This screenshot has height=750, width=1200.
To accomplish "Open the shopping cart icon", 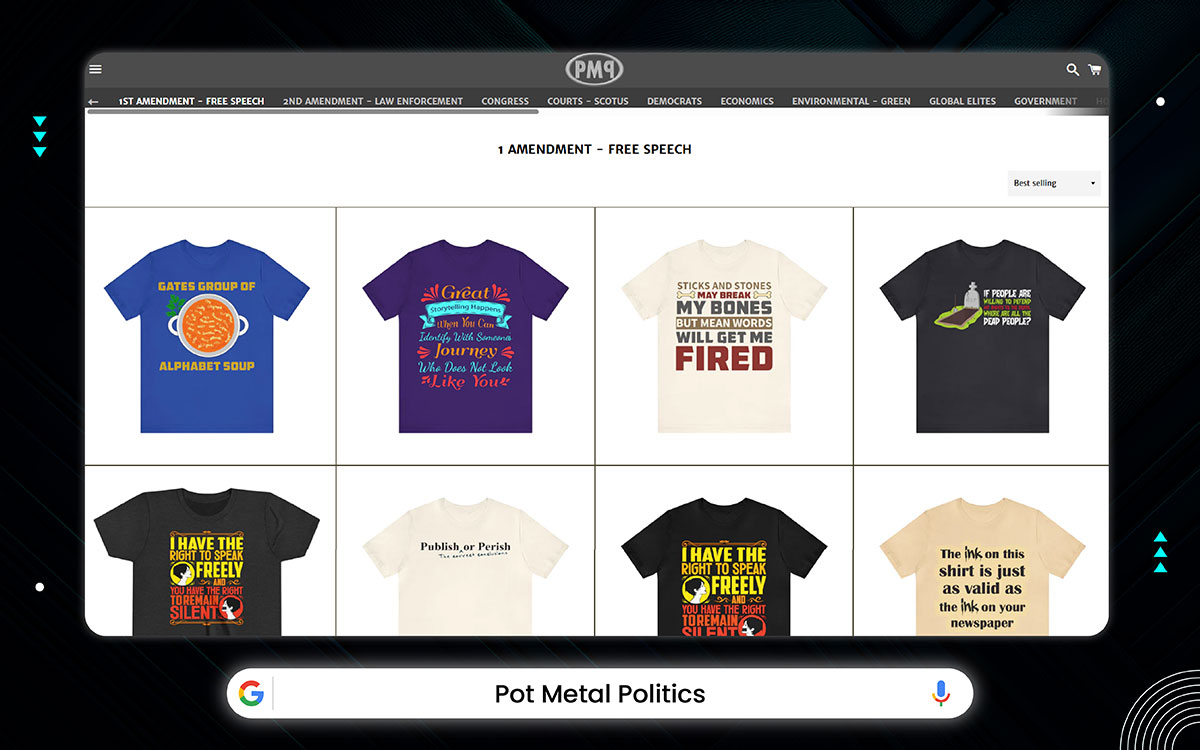I will click(1095, 70).
